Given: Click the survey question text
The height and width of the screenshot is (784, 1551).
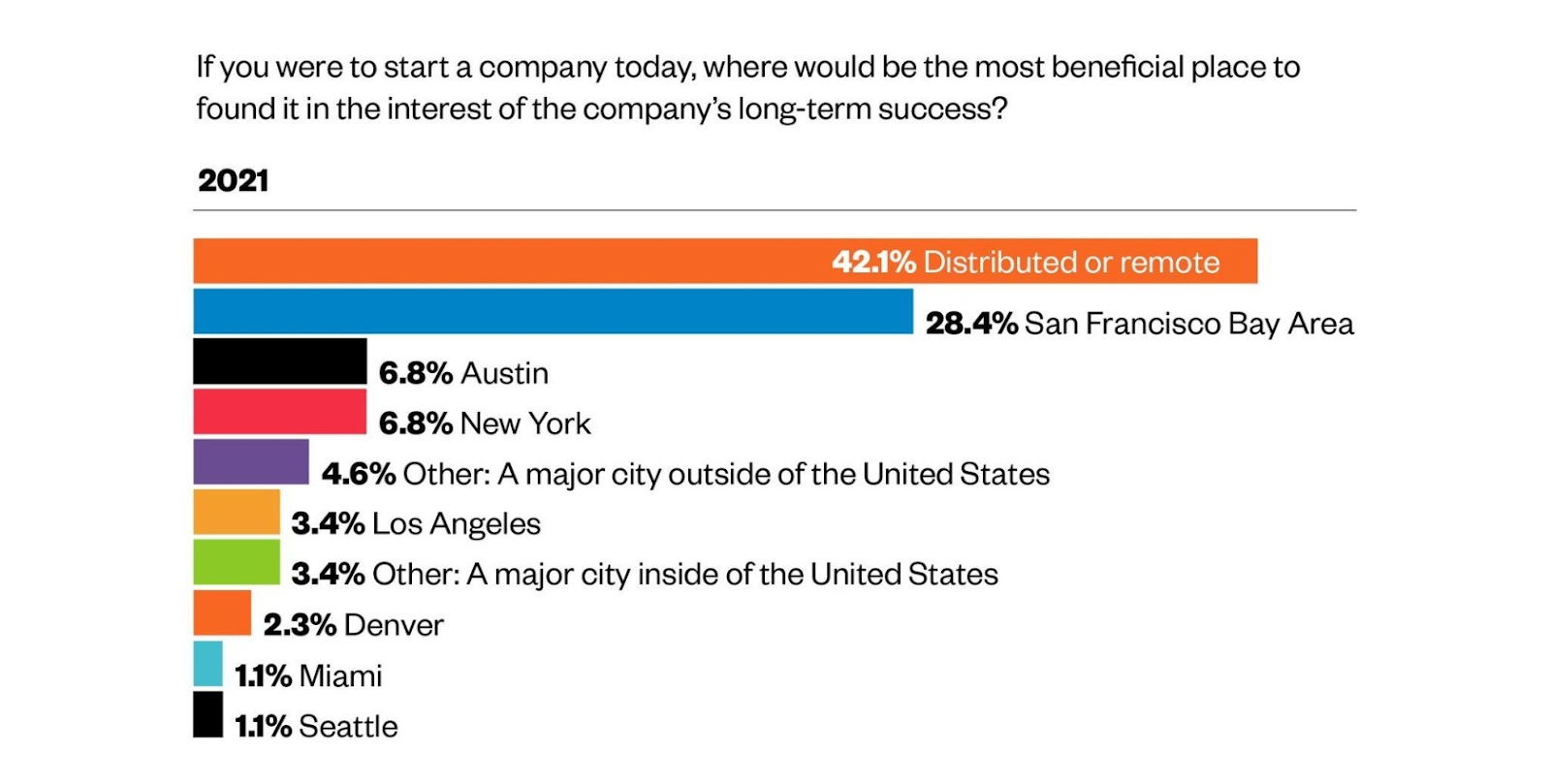Looking at the screenshot, I should (x=747, y=87).
